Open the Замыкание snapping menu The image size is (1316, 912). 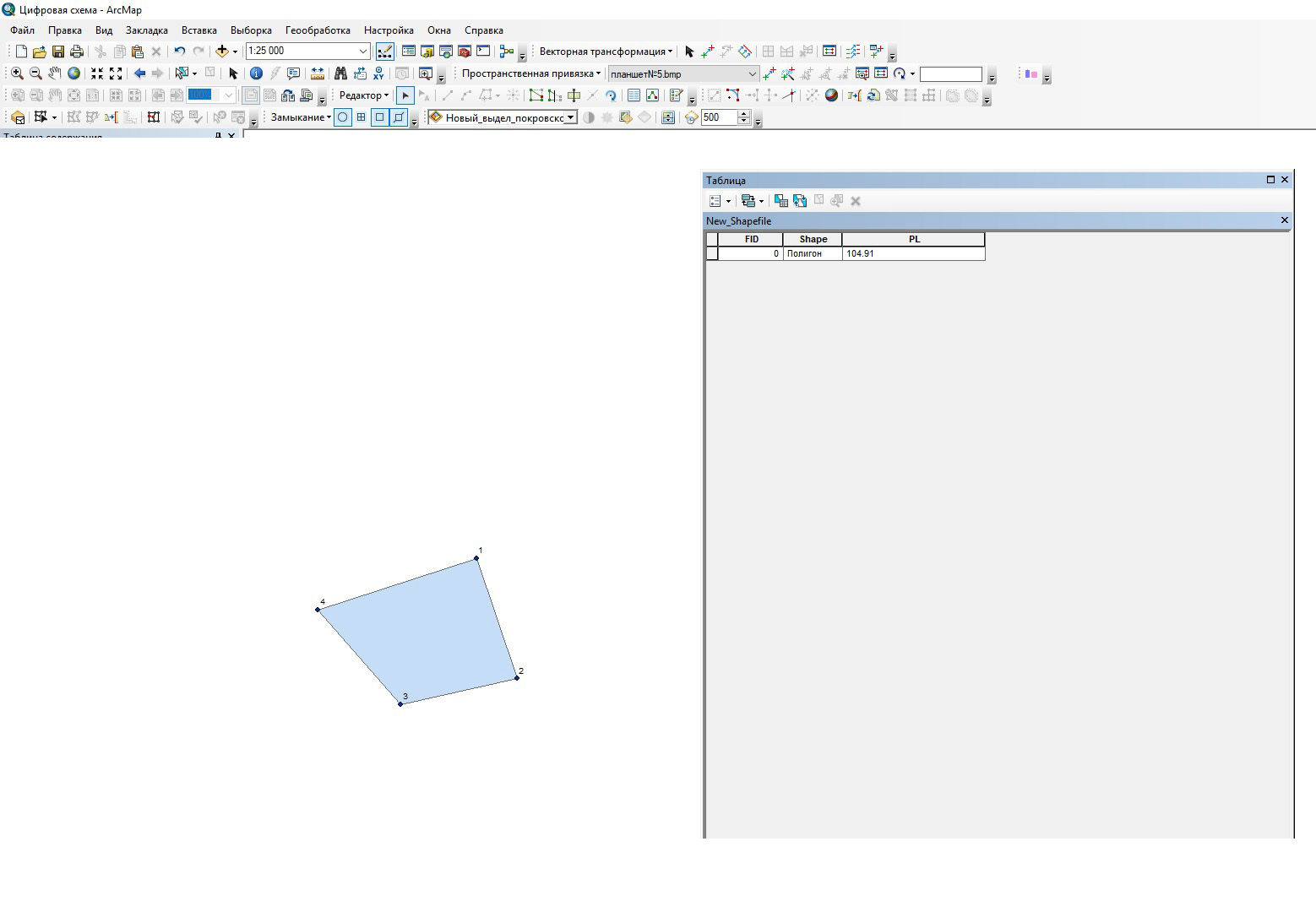pyautogui.click(x=301, y=117)
